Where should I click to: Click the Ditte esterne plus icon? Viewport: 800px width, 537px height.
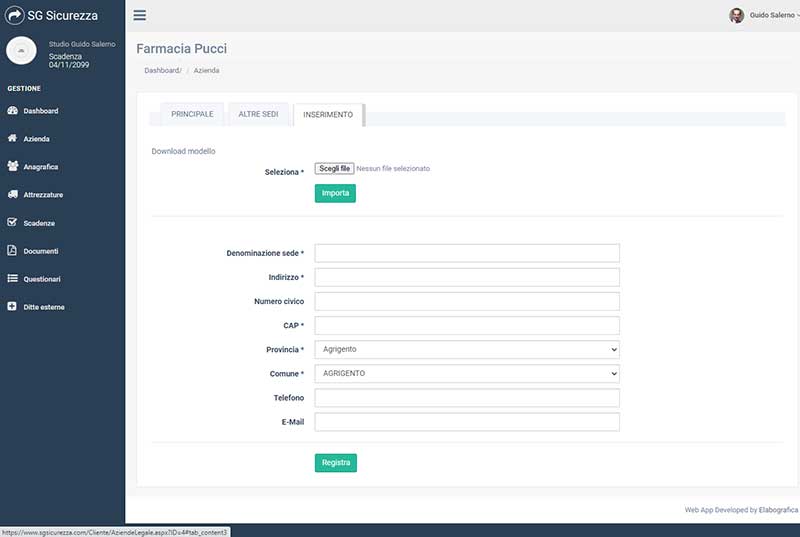click(12, 306)
